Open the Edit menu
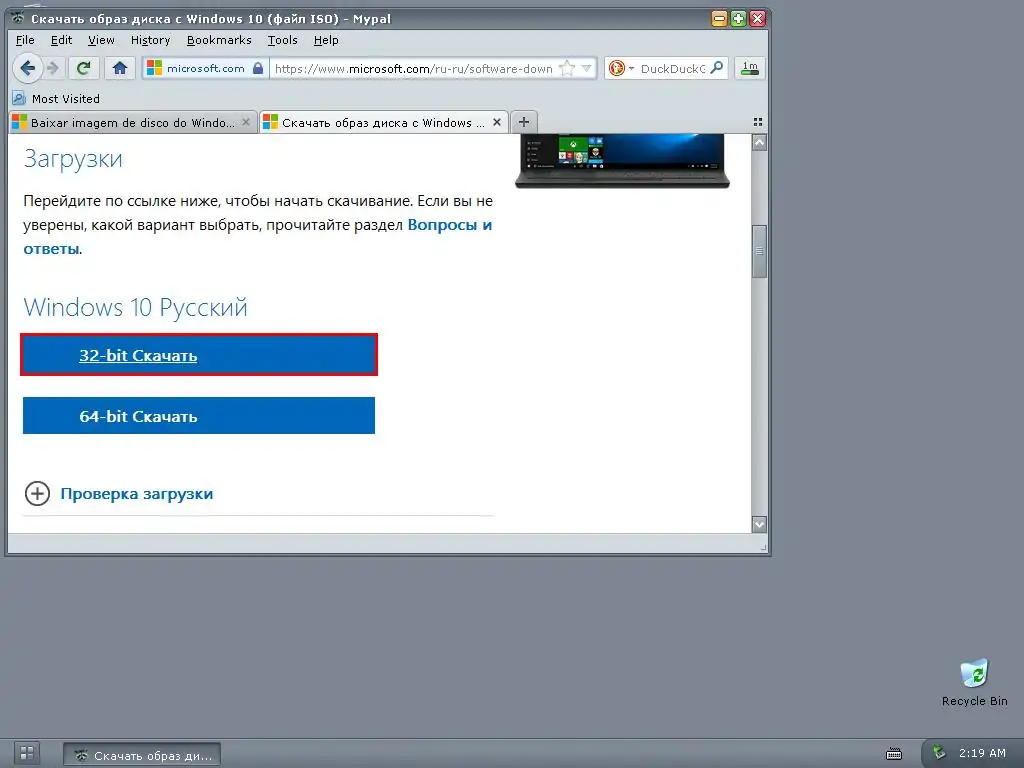This screenshot has width=1024, height=768. point(61,40)
